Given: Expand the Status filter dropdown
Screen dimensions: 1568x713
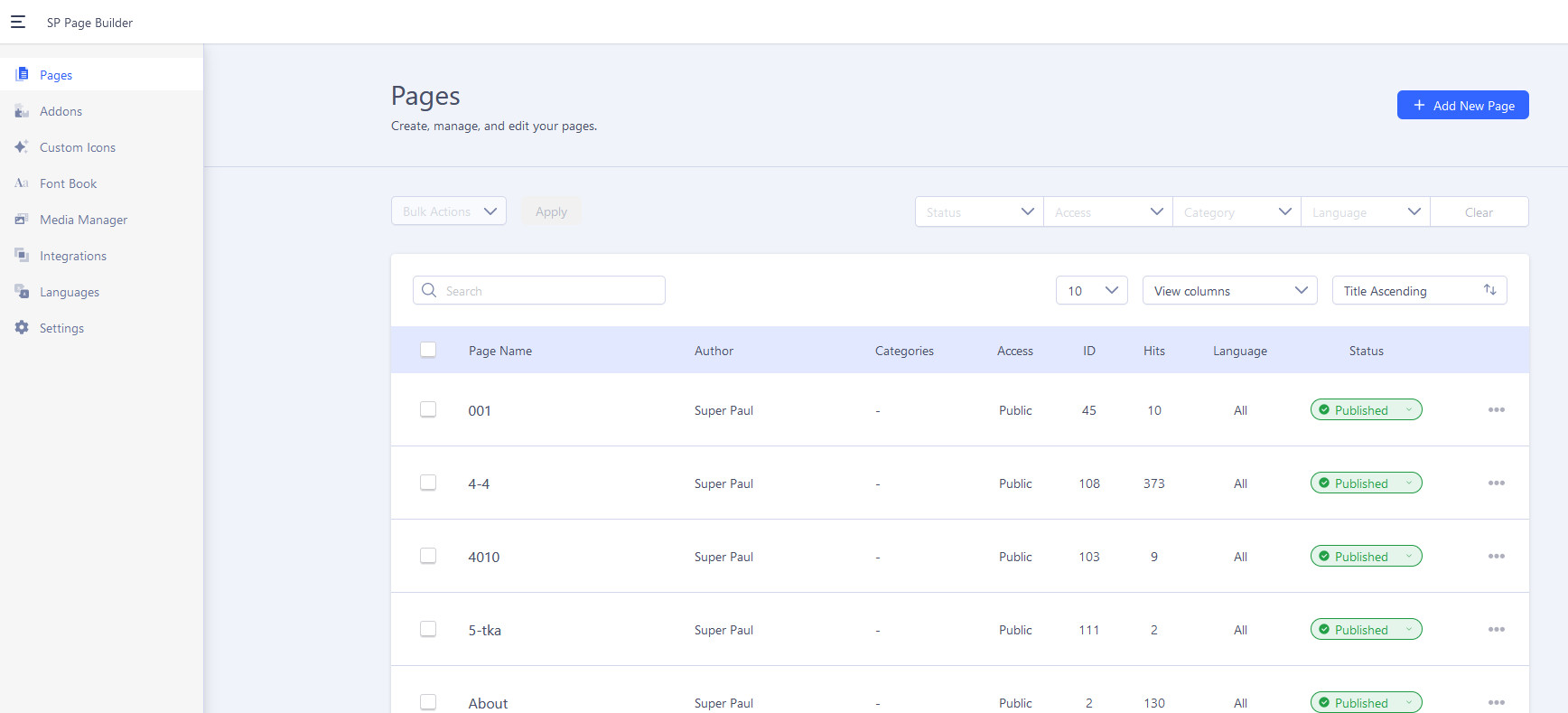Looking at the screenshot, I should (x=979, y=212).
